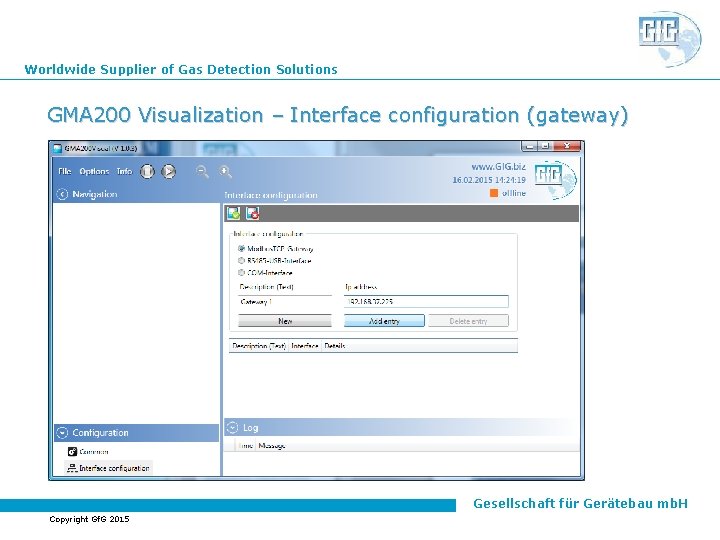Collapse the Configuration section chevron
The height and width of the screenshot is (540, 720).
[x=62, y=433]
